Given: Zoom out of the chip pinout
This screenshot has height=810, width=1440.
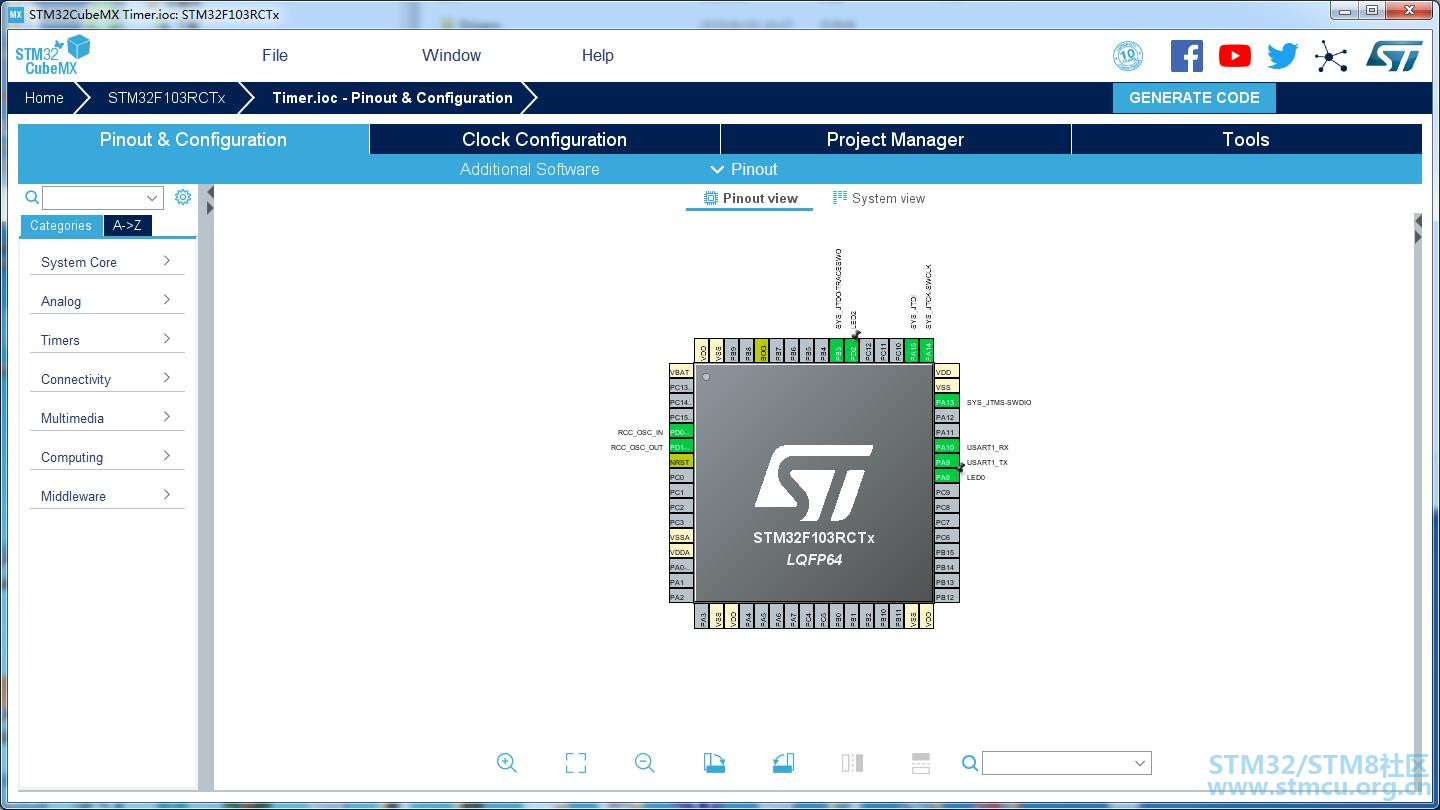Looking at the screenshot, I should pyautogui.click(x=645, y=763).
